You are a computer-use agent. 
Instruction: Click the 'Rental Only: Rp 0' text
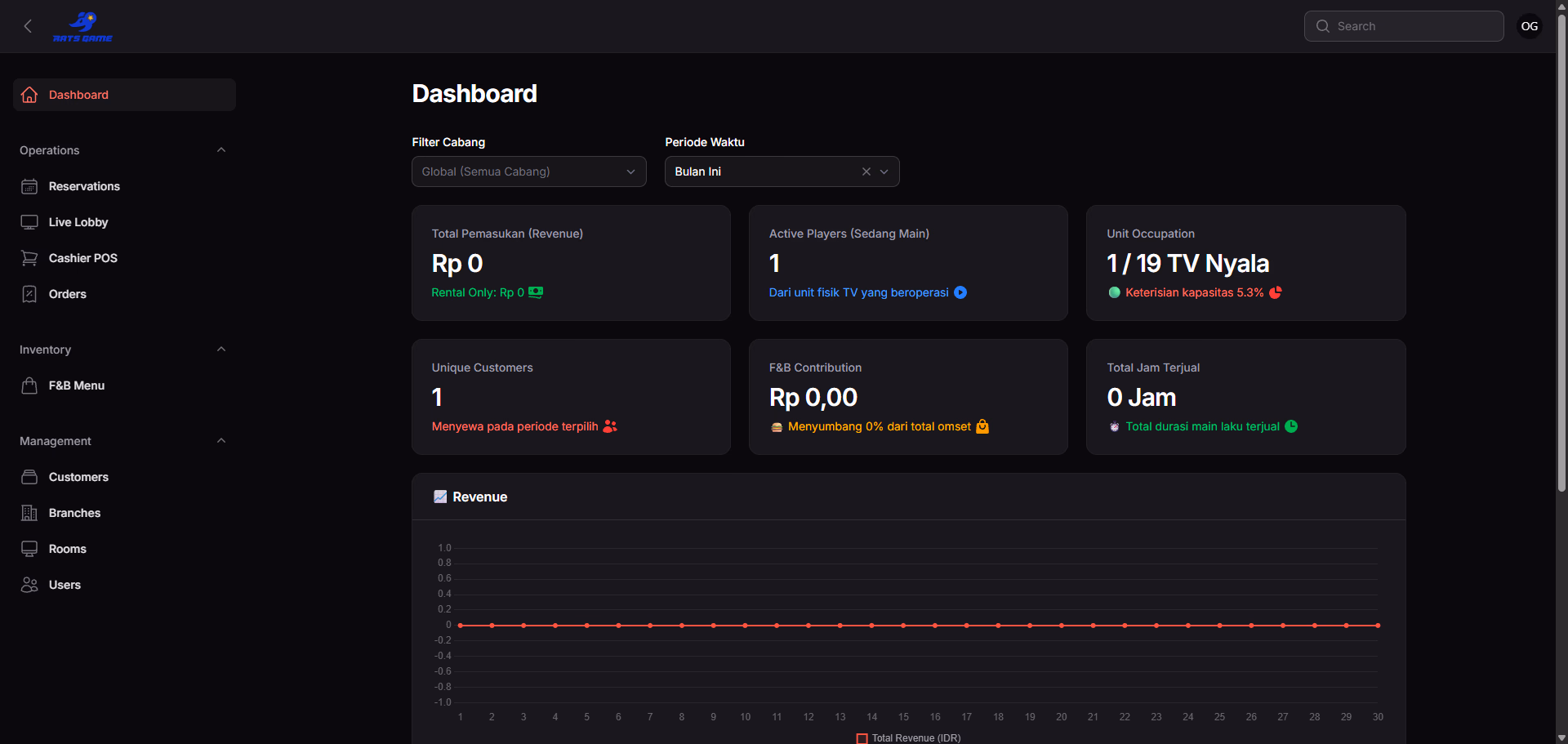point(478,292)
